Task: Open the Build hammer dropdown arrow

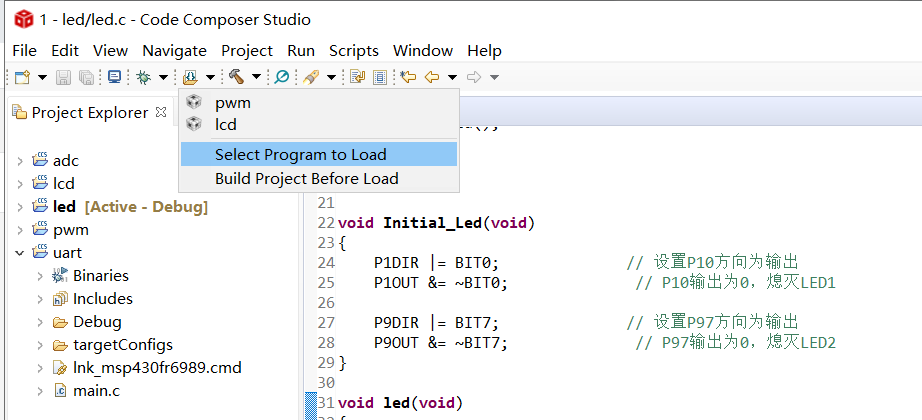Action: pos(256,77)
